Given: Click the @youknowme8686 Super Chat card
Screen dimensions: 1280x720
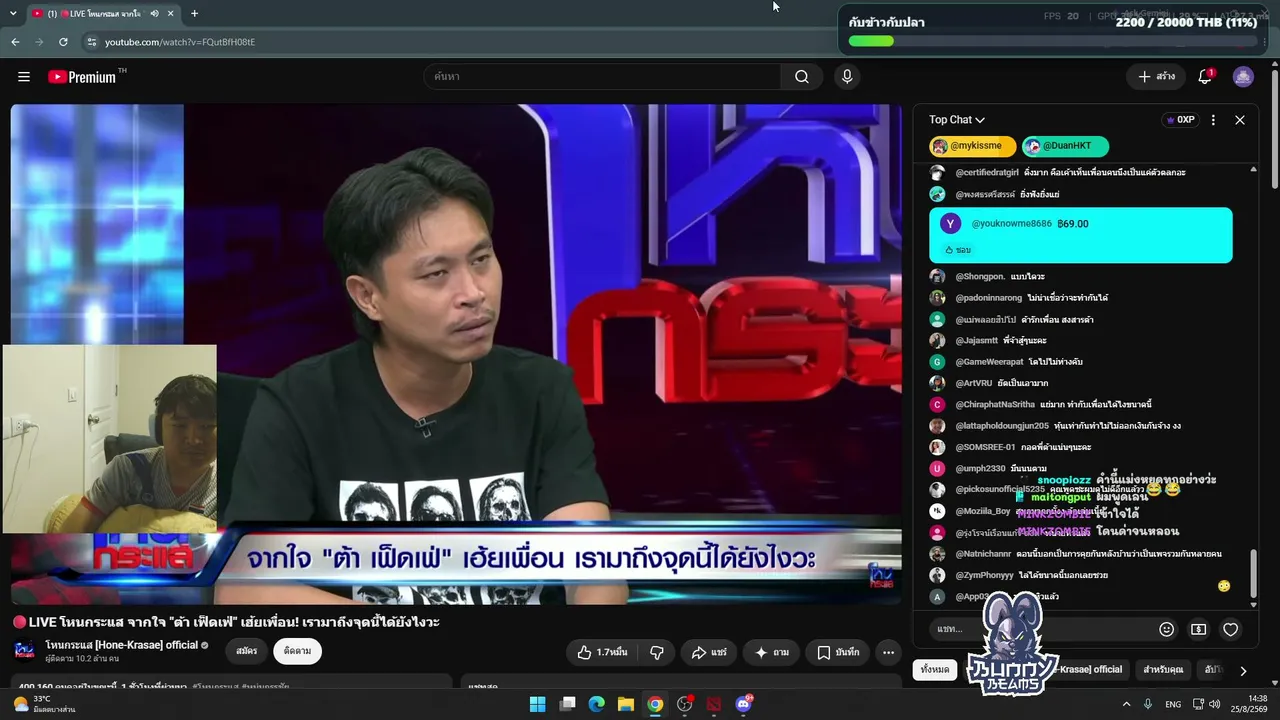Looking at the screenshot, I should 1081,236.
